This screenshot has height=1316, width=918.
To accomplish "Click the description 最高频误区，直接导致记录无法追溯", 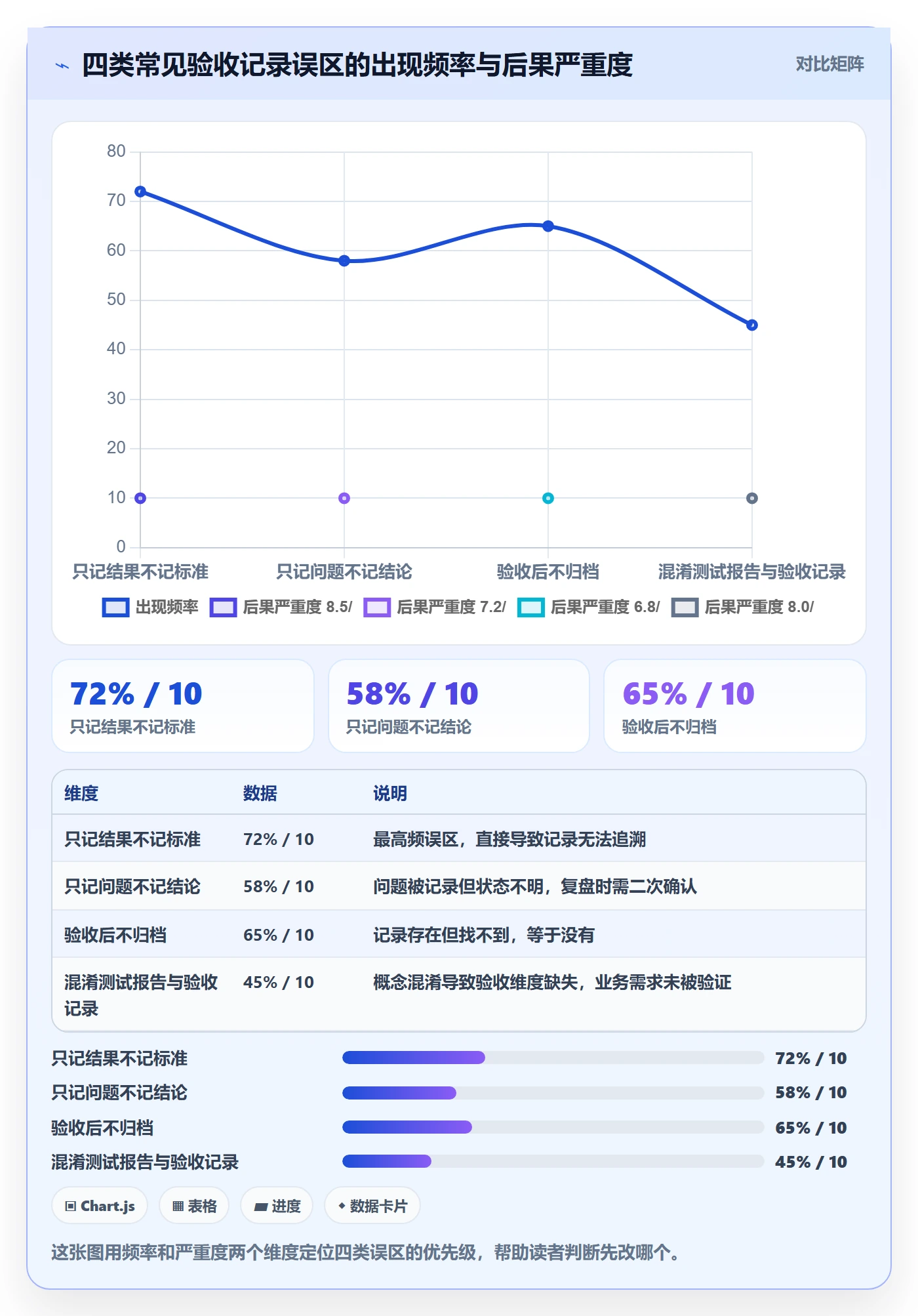I will [509, 839].
